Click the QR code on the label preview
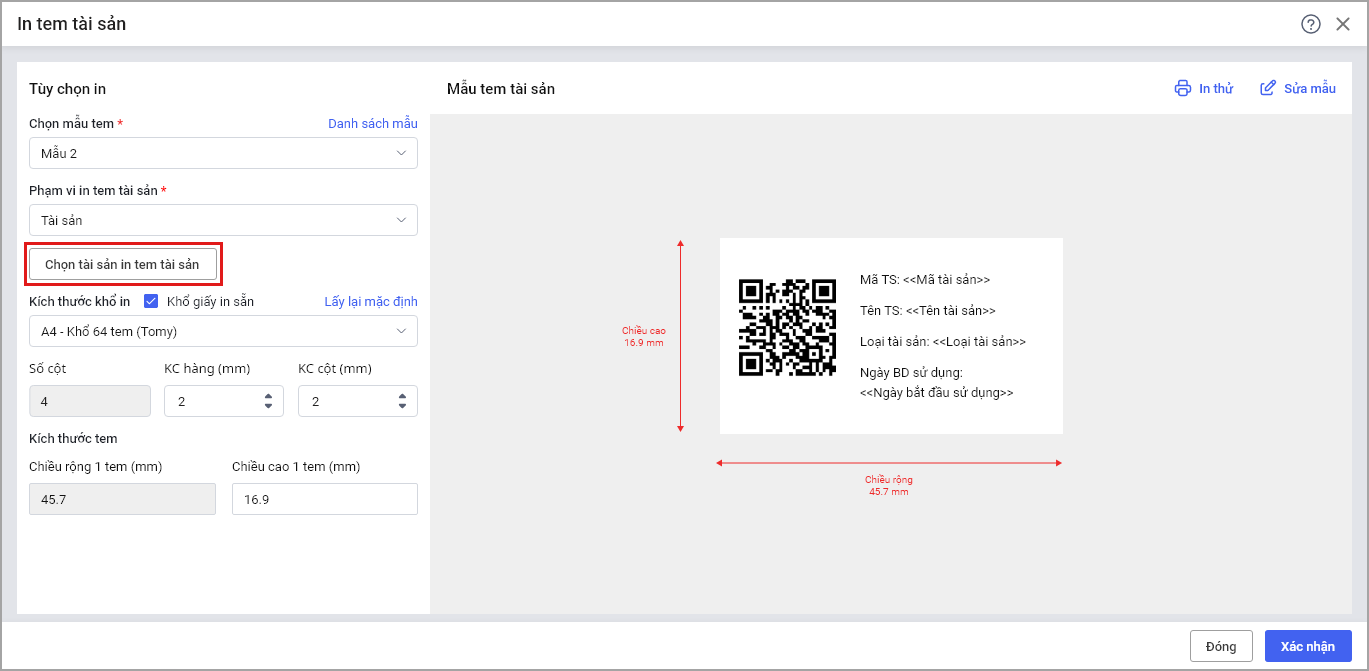This screenshot has width=1369, height=671. pos(787,328)
